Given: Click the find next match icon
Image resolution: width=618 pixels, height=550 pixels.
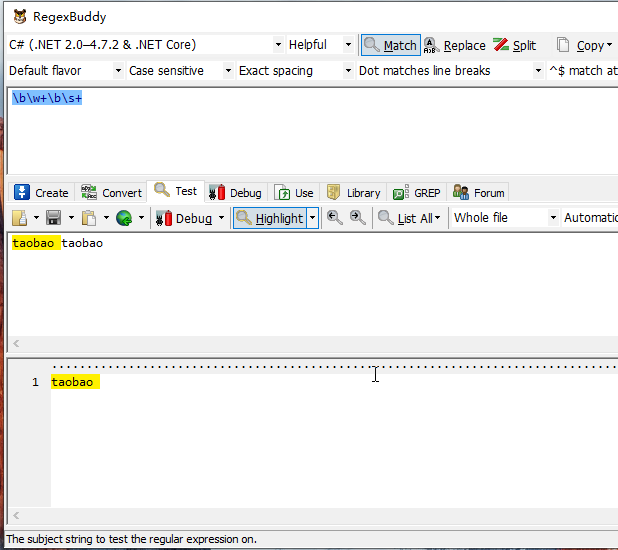Looking at the screenshot, I should 357,218.
